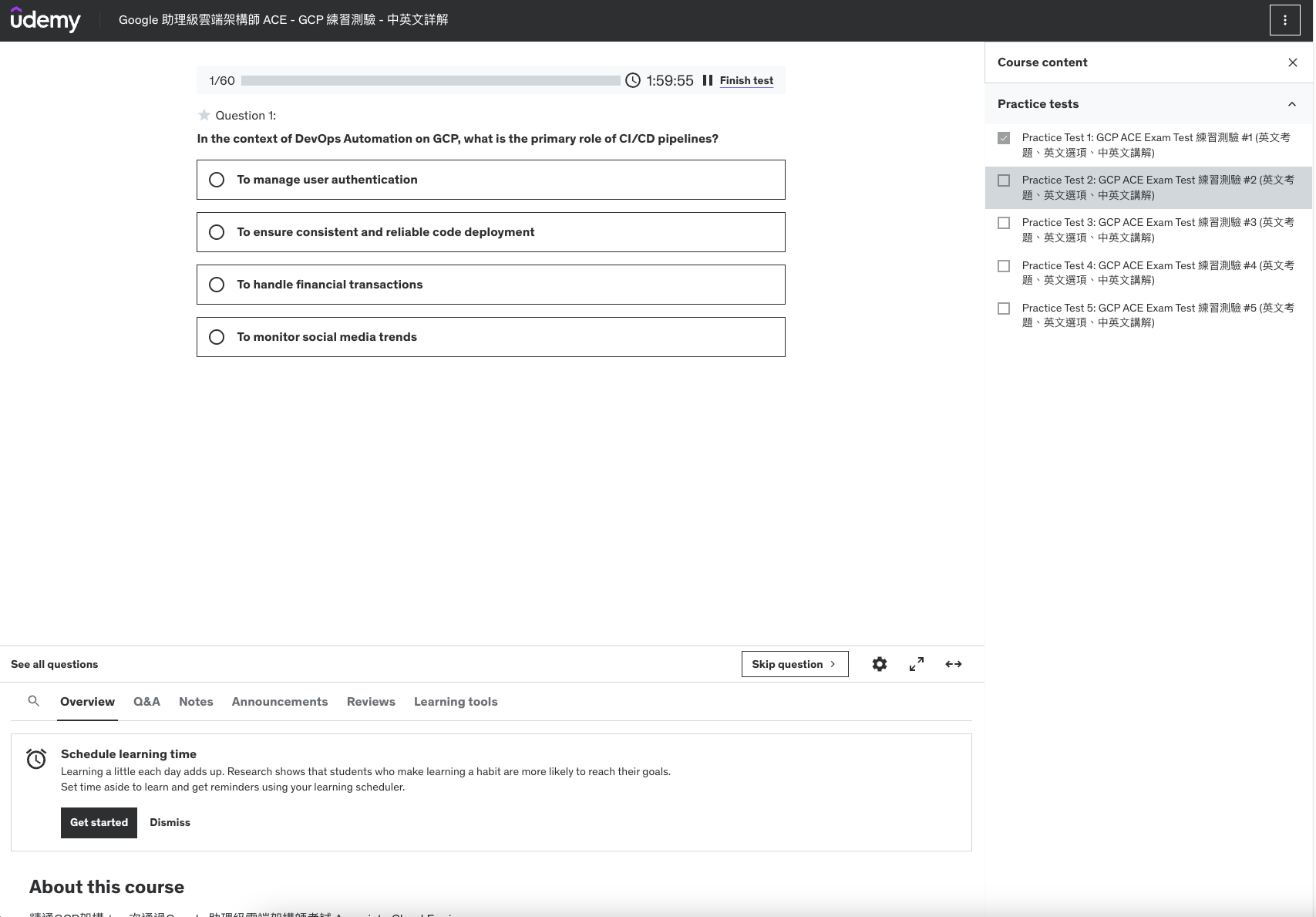Image resolution: width=1316 pixels, height=917 pixels.
Task: Open the test settings gear
Action: [880, 664]
